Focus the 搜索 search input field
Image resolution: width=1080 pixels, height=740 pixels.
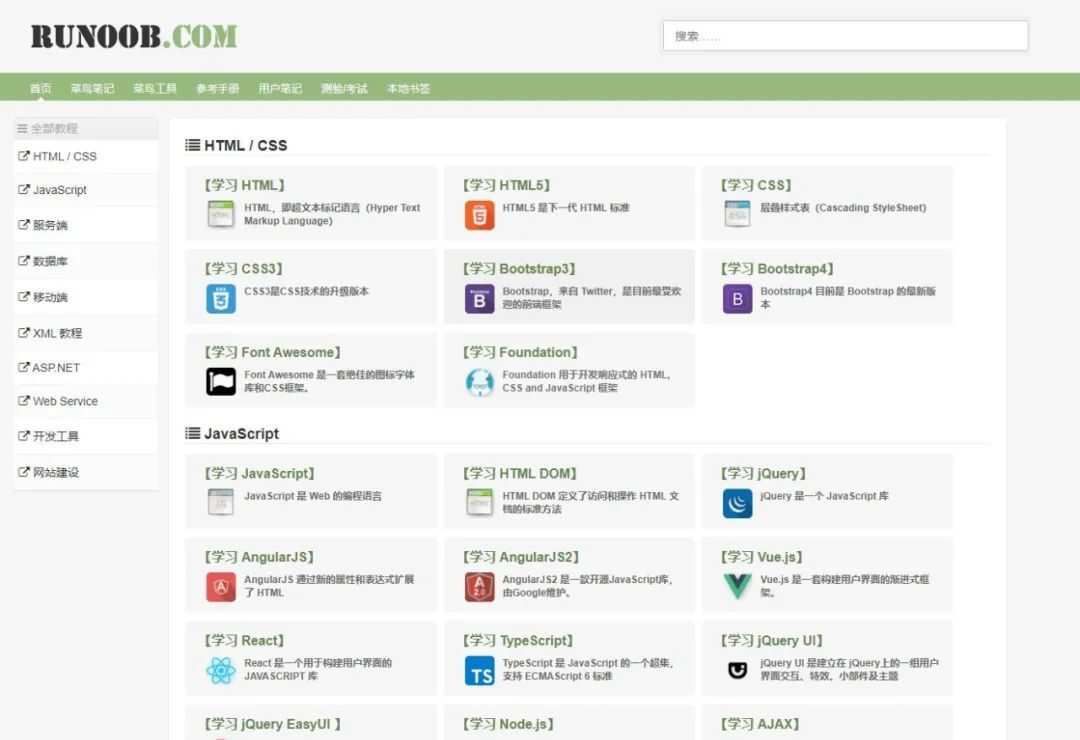[x=845, y=36]
